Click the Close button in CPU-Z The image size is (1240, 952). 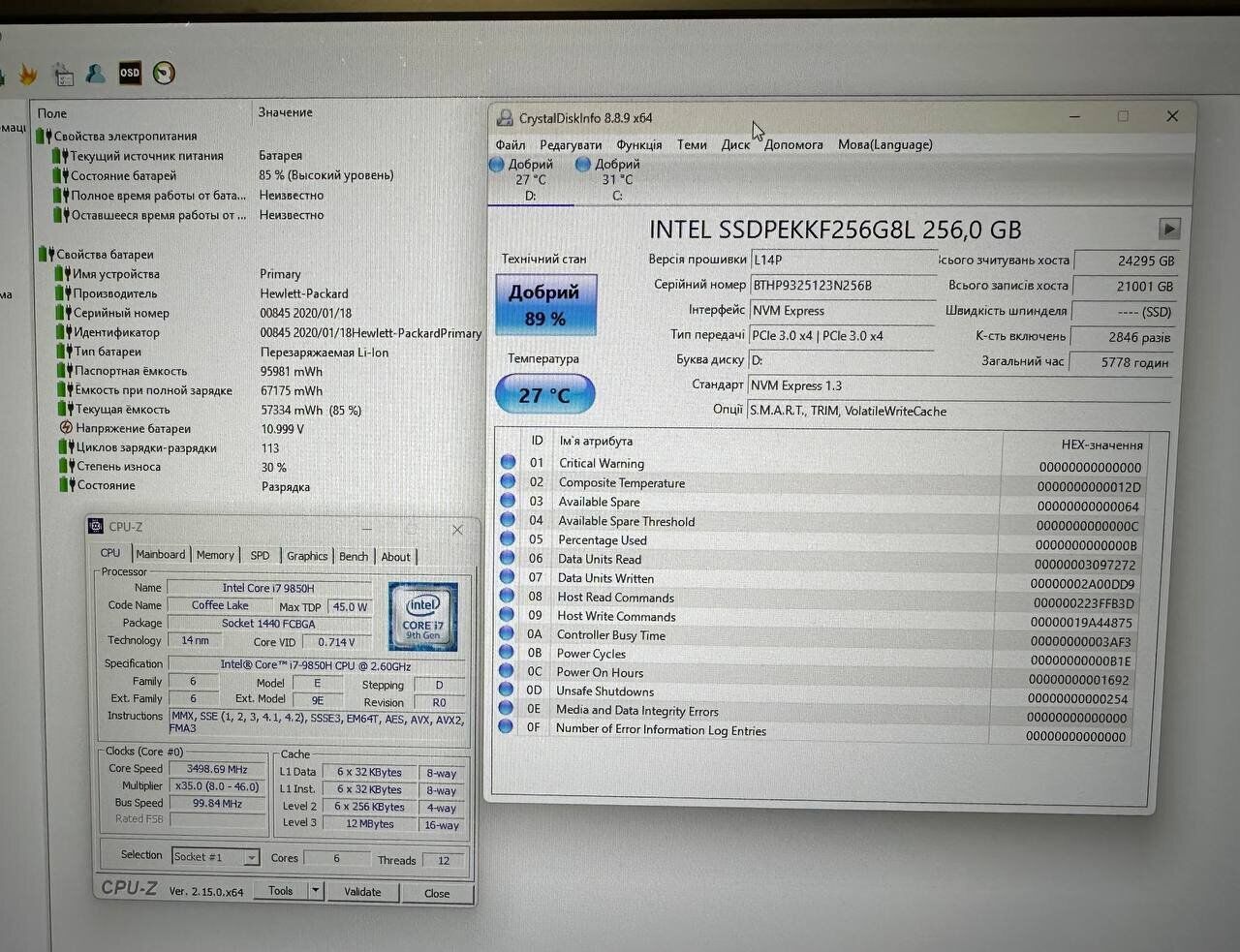pyautogui.click(x=436, y=893)
